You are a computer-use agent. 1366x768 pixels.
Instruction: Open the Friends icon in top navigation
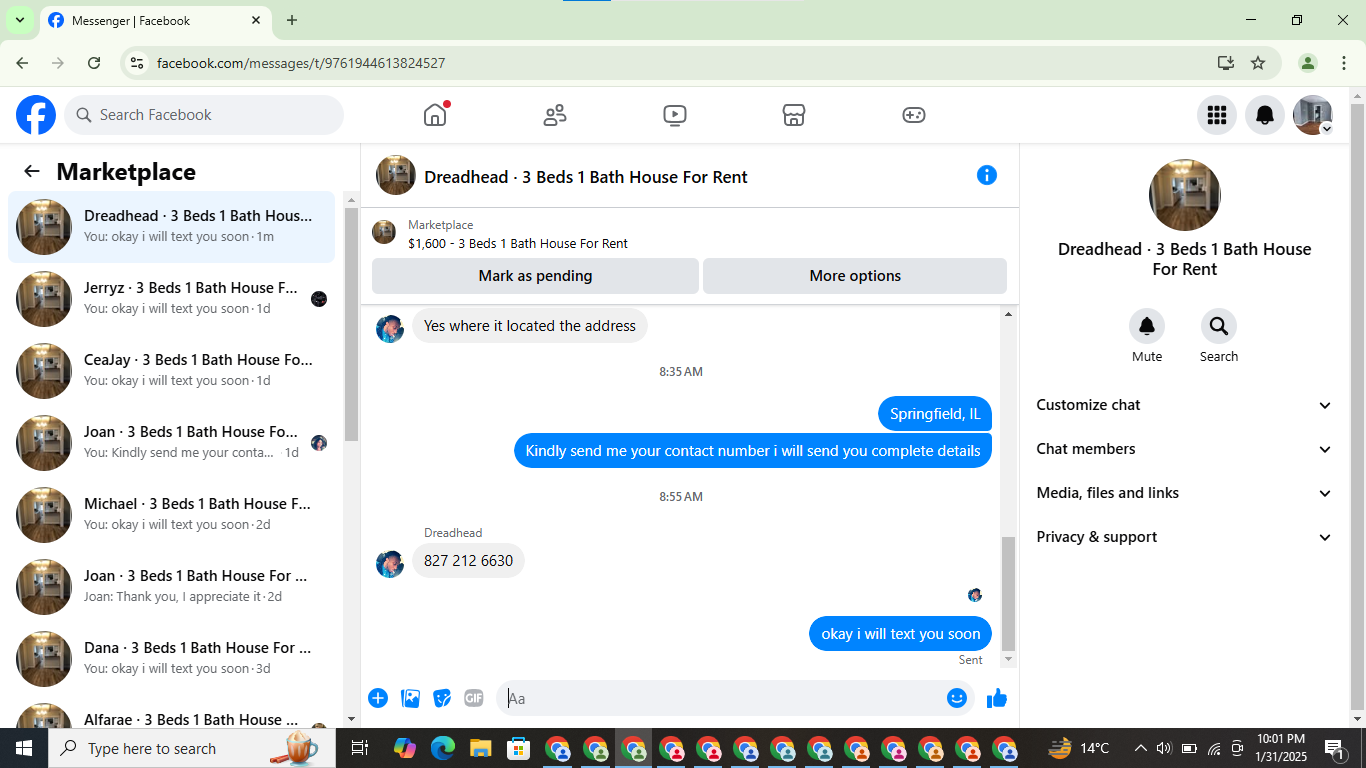pos(555,115)
